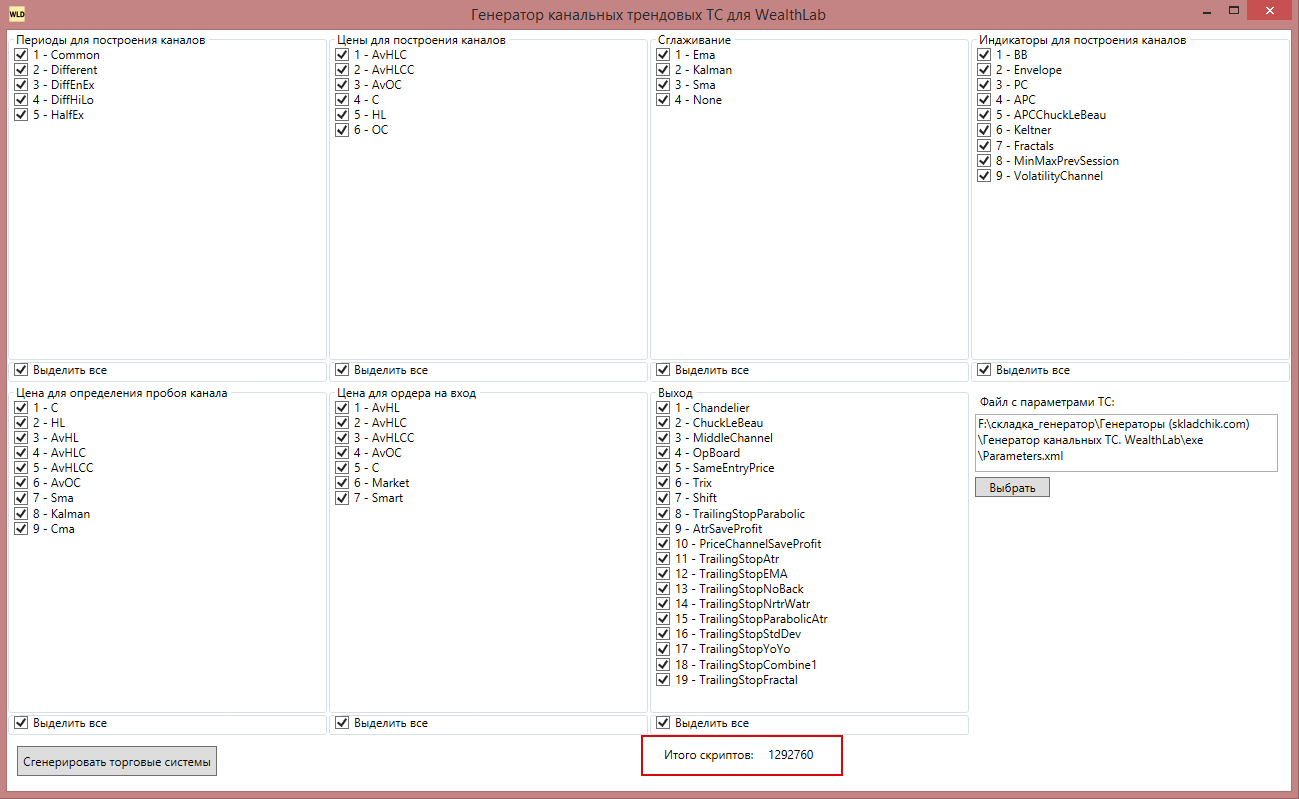Toggle the "6 - OC" price checkbox
1299x799 pixels.
coord(342,130)
